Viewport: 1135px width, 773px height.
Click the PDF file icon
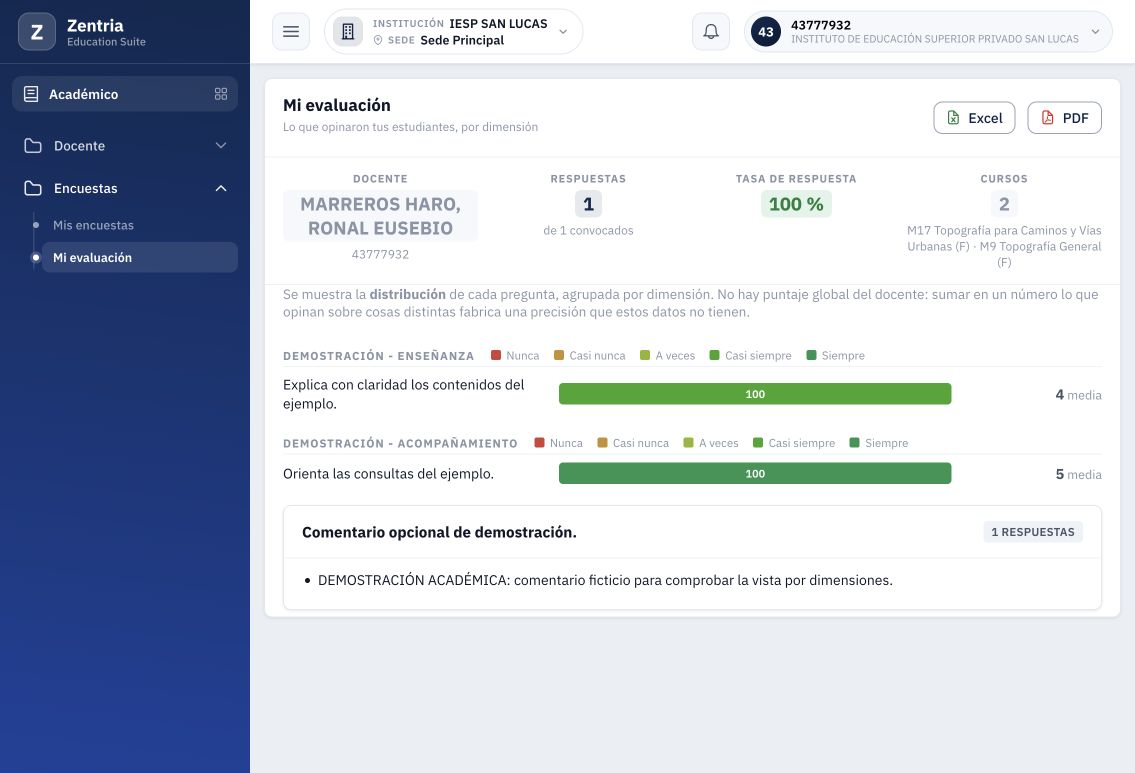pos(1047,118)
